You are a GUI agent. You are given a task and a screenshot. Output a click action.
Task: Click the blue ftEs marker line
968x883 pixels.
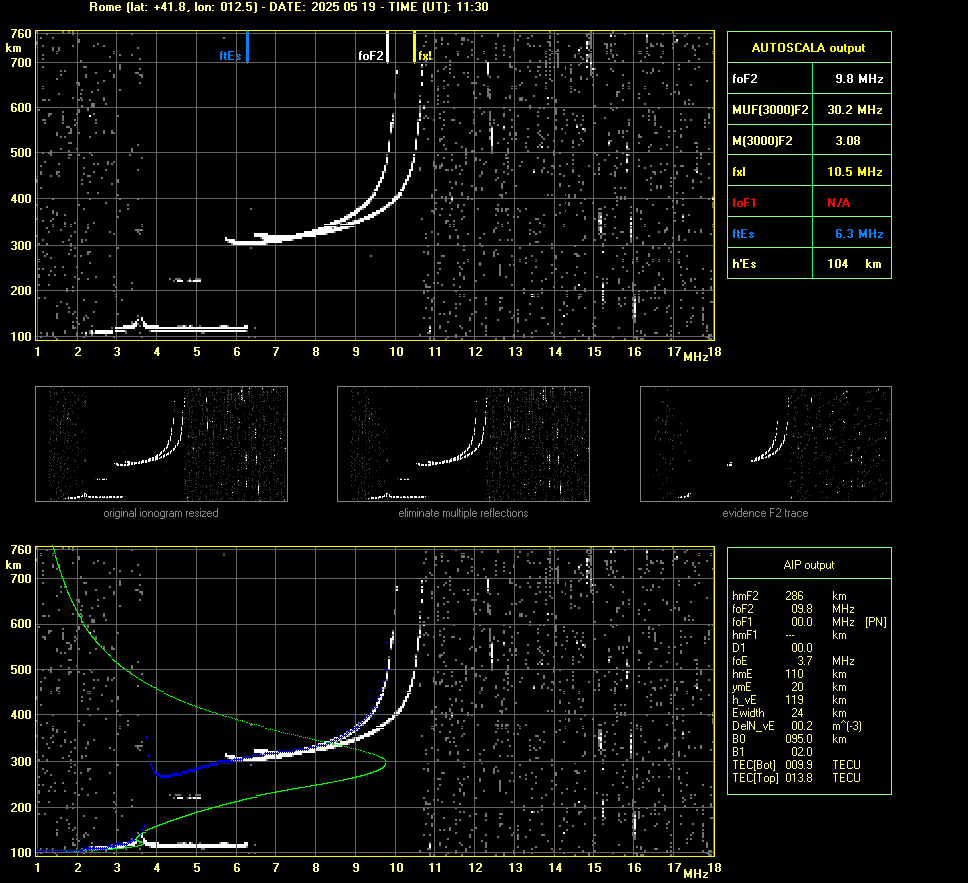[x=248, y=47]
